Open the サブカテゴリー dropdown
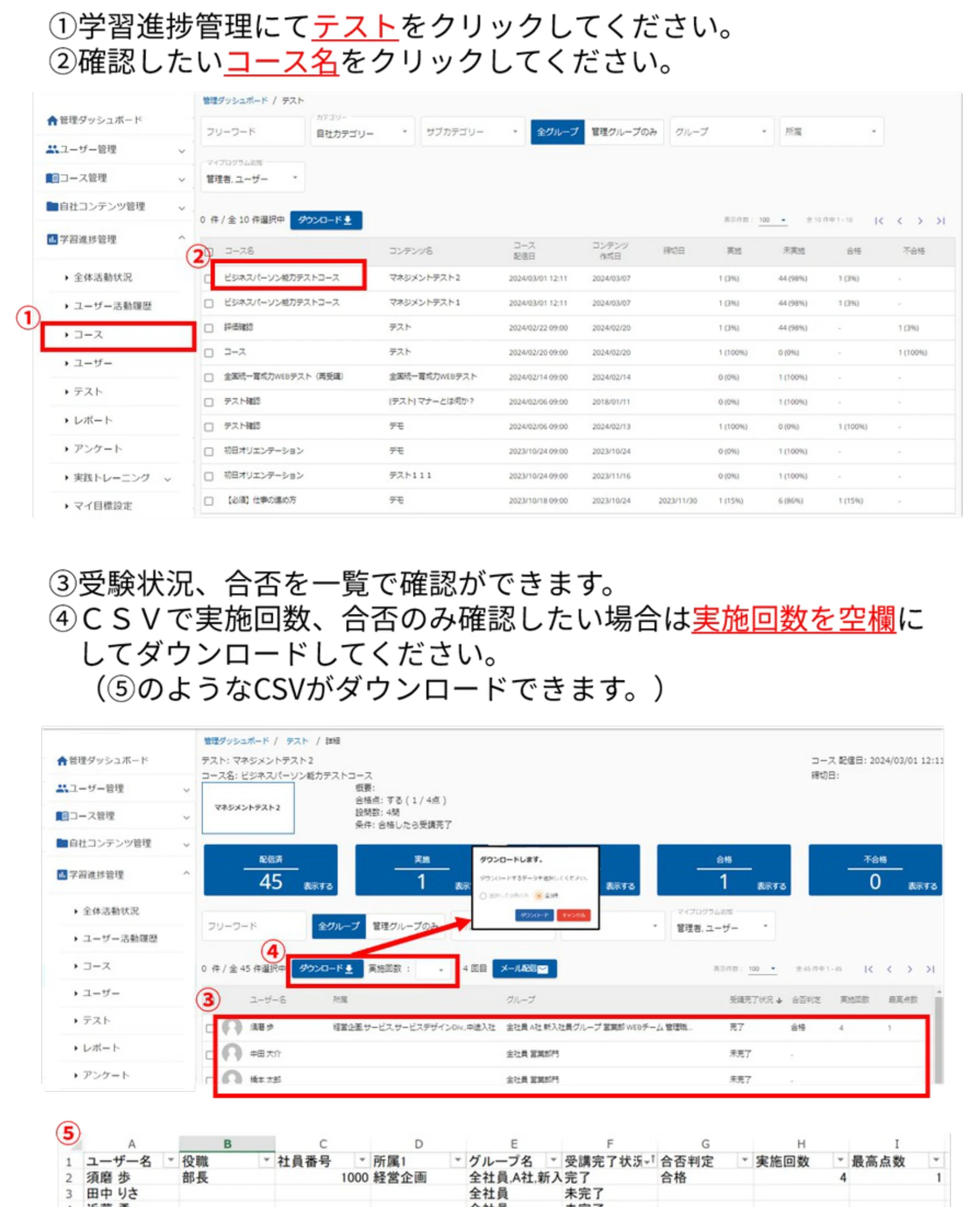 coord(472,132)
